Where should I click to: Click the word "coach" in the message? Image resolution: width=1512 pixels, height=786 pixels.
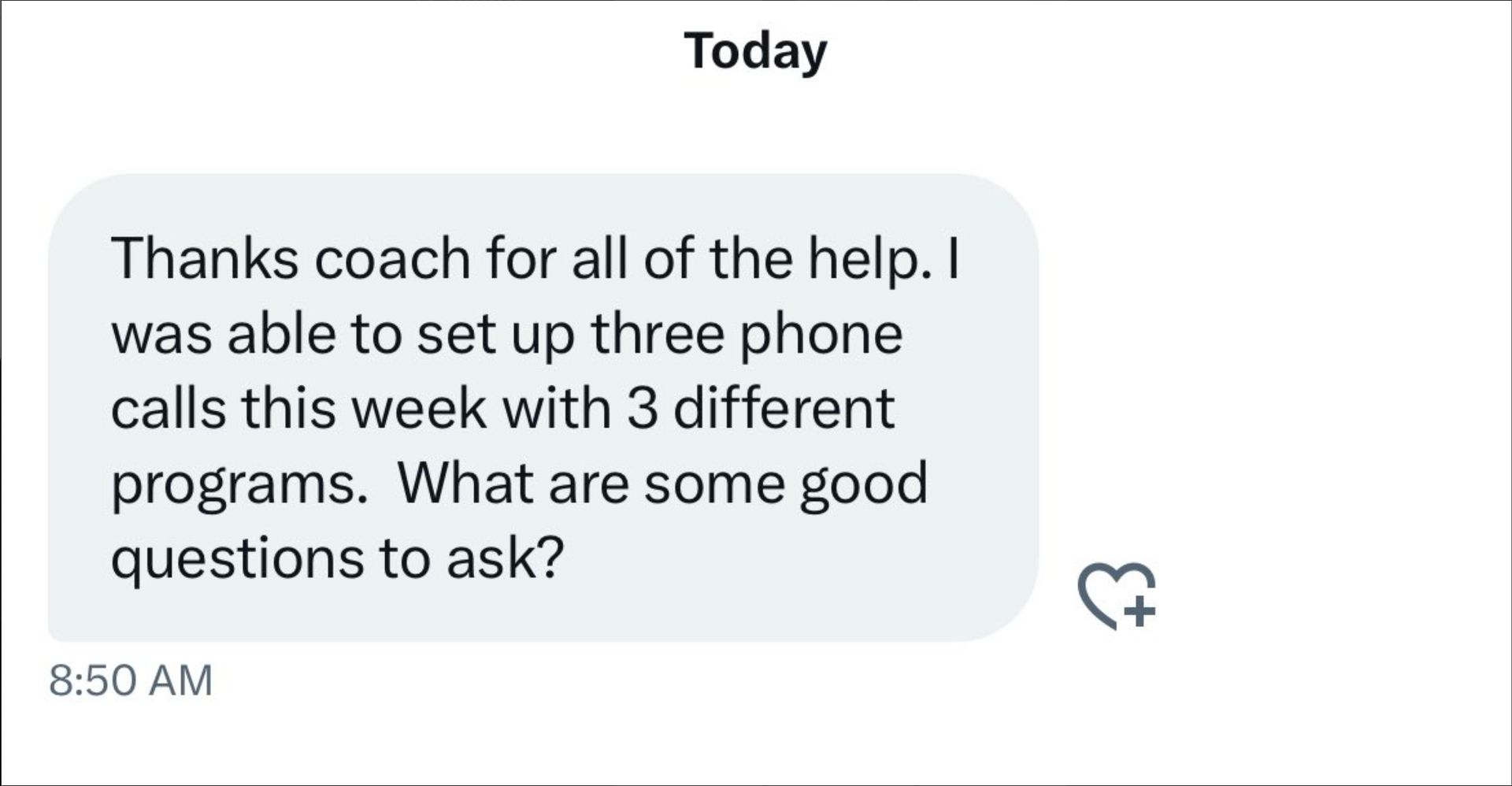(392, 258)
